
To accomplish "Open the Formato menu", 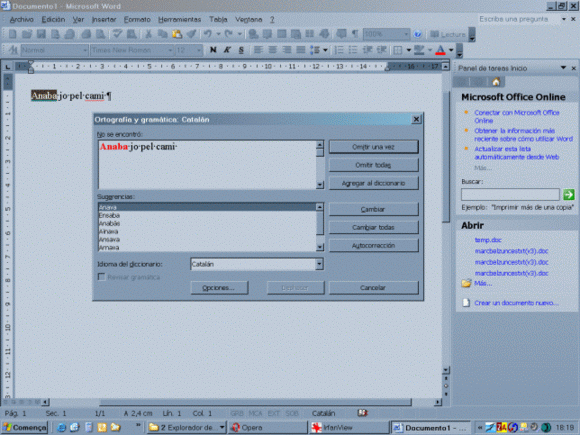I will [x=137, y=20].
